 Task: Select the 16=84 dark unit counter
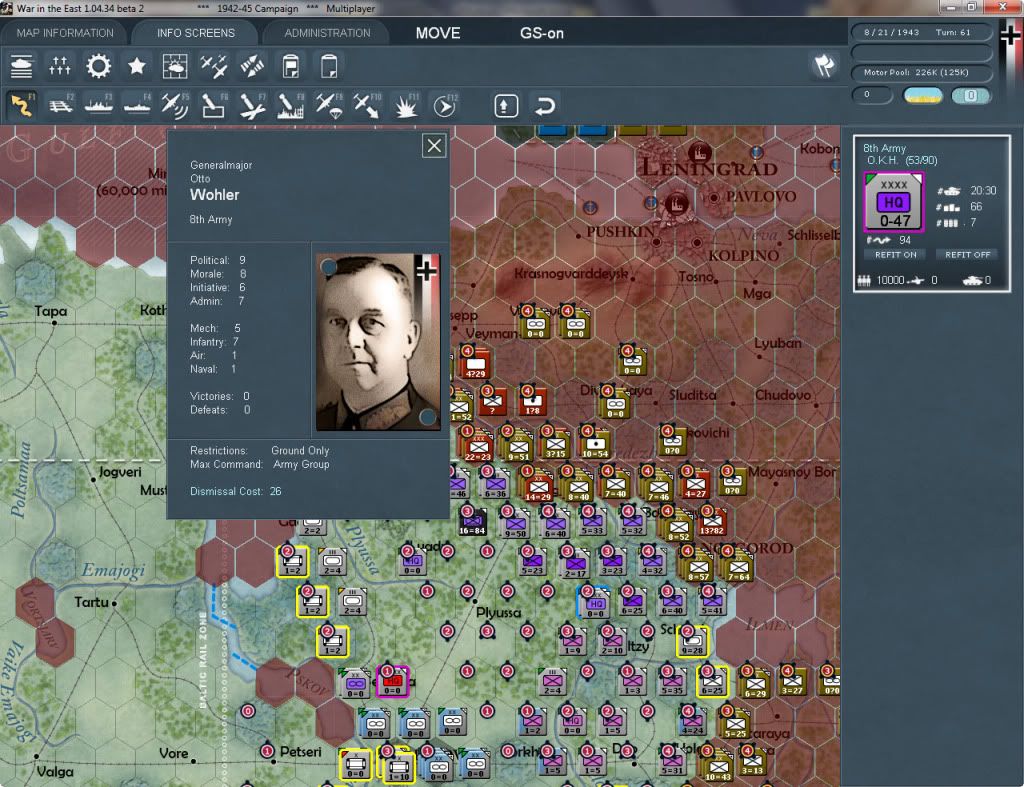pos(472,521)
